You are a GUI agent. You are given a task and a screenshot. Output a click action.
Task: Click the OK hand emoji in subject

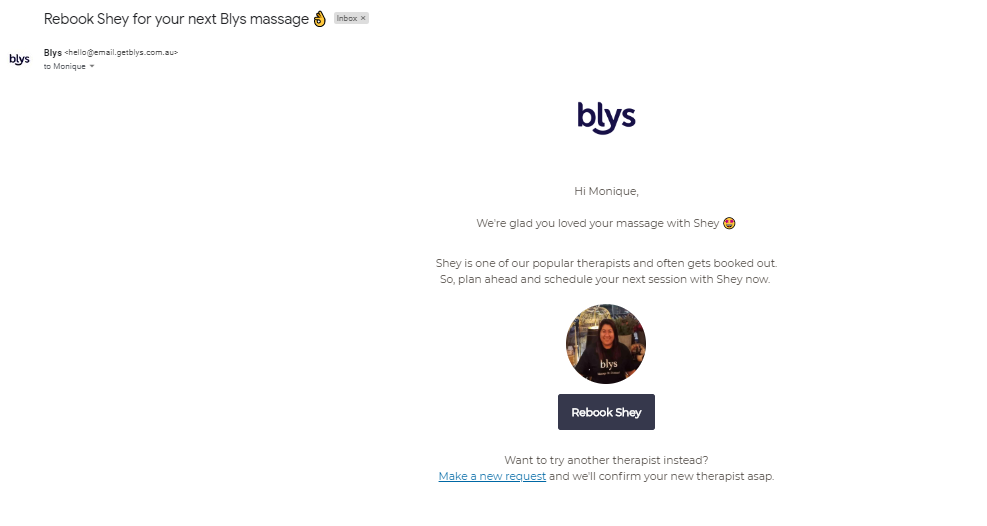pyautogui.click(x=320, y=19)
